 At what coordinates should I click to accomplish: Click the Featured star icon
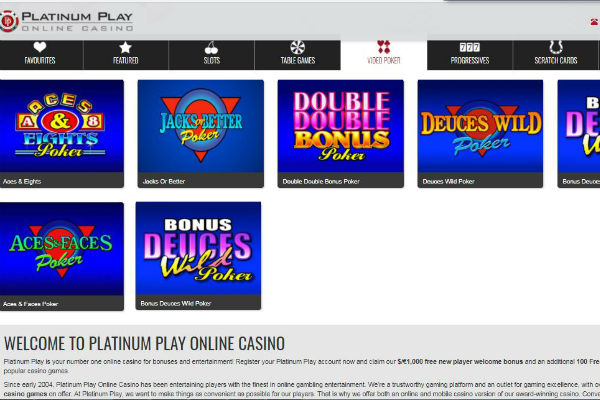126,47
